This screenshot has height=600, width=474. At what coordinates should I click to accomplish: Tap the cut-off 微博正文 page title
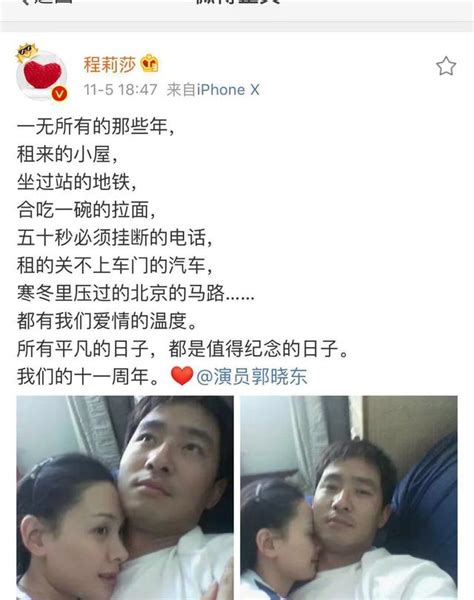[237, 2]
